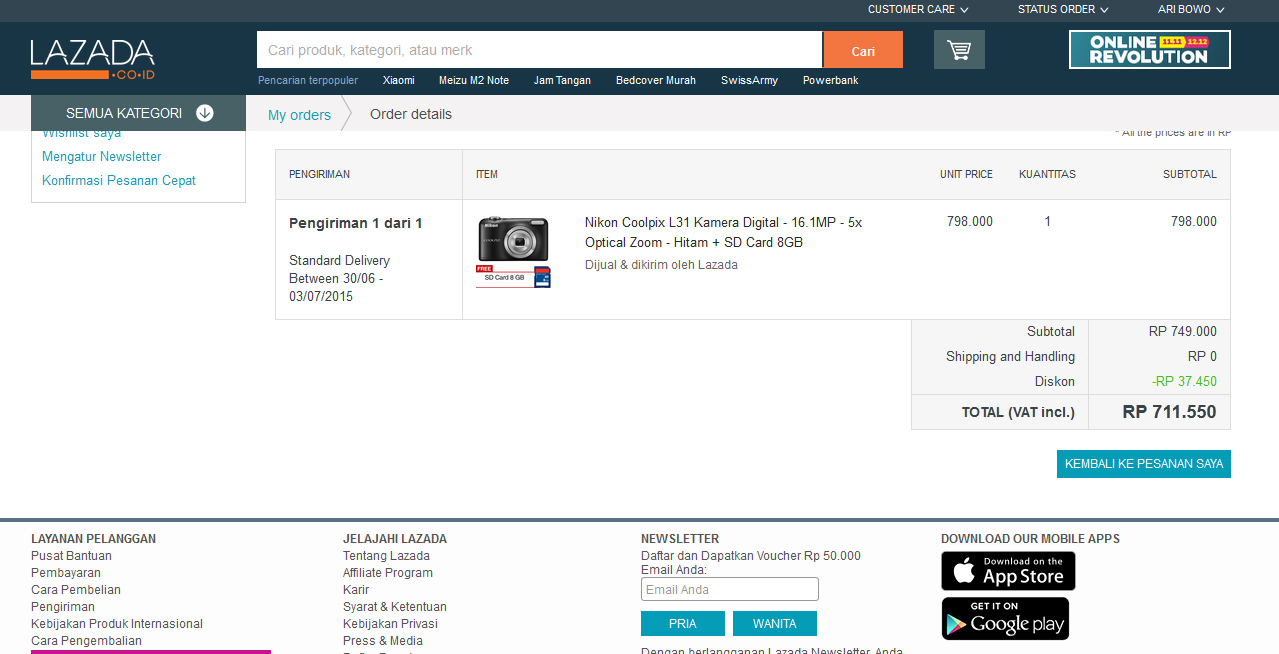Tap the App Store download badge
Viewport: 1279px width, 654px height.
1008,571
